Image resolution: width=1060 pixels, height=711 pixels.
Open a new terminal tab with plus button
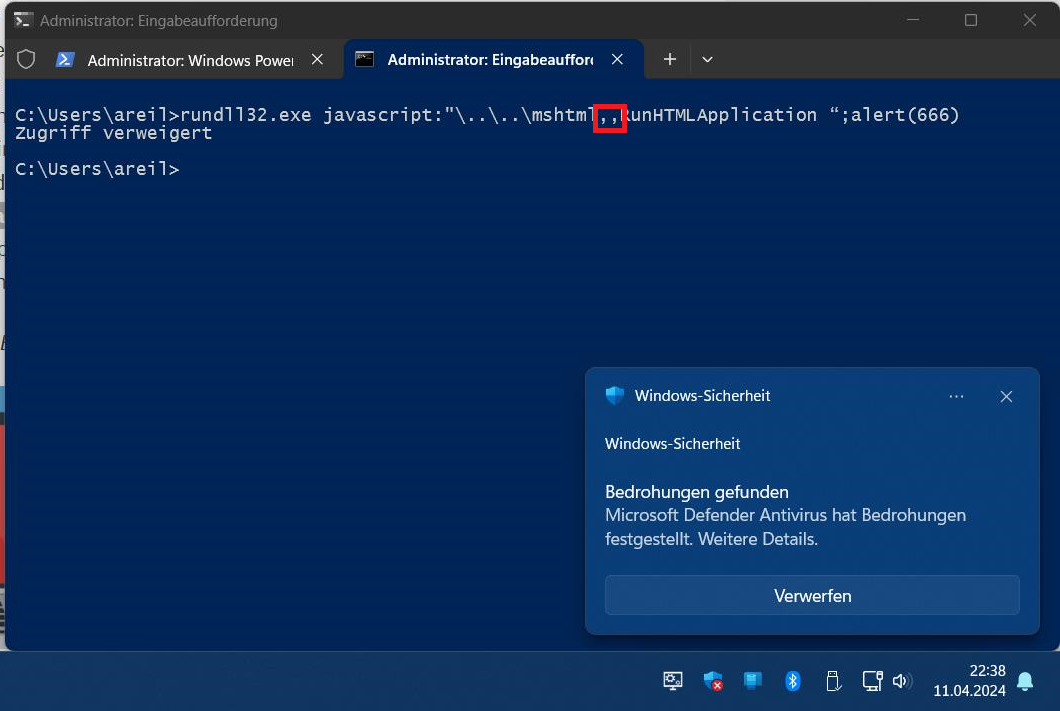[x=670, y=59]
